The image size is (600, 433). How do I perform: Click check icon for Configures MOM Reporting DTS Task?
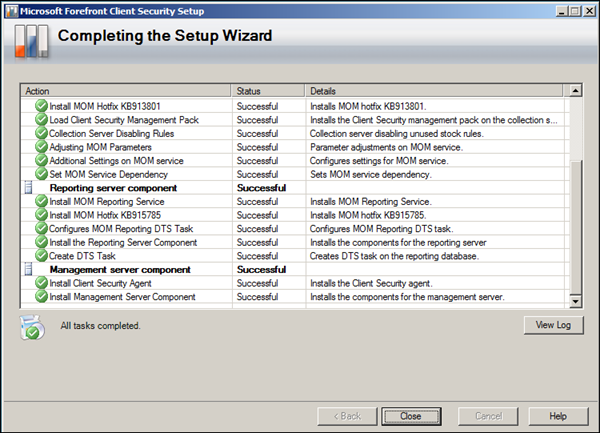point(41,228)
